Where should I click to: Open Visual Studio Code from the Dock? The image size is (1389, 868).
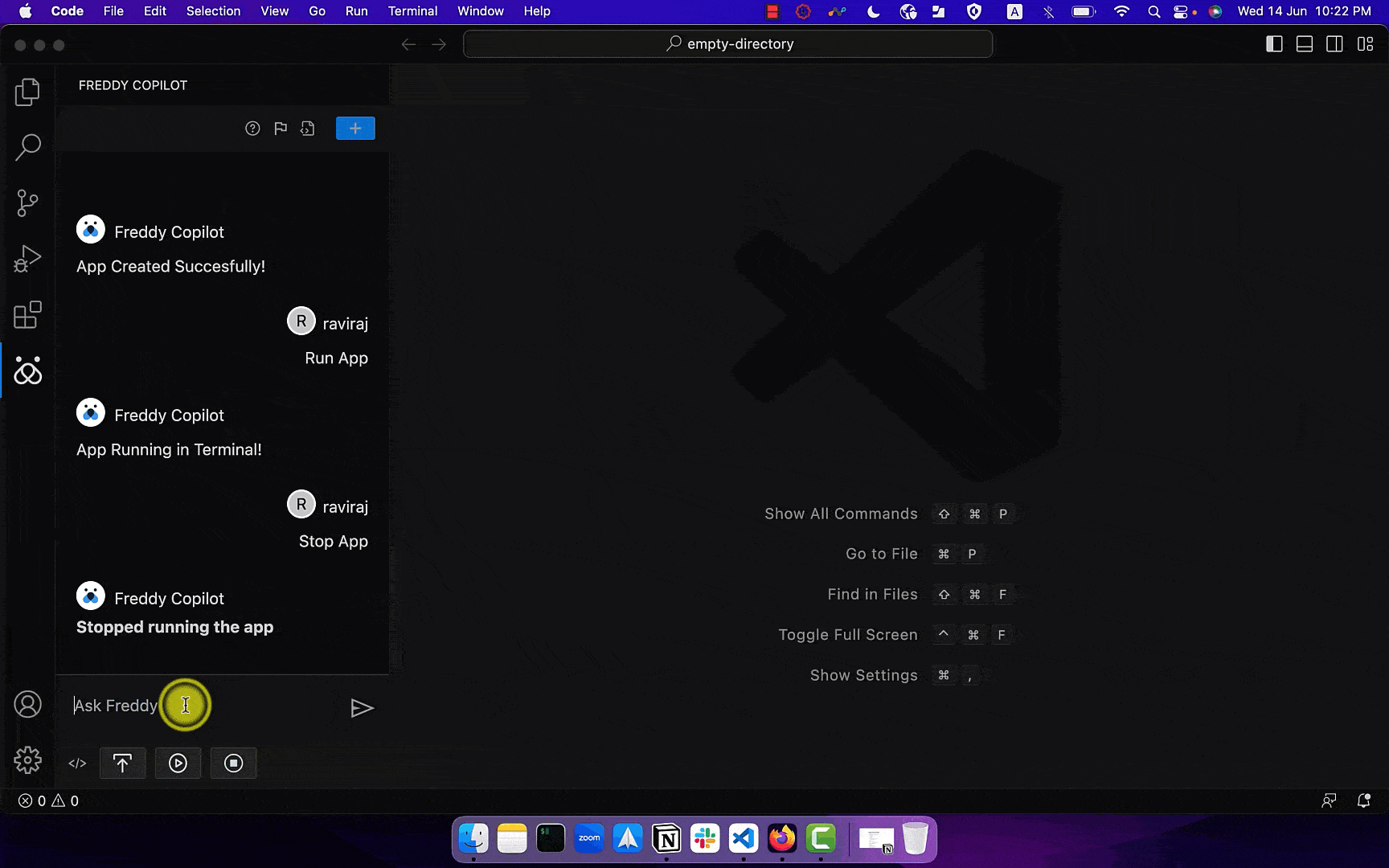[x=744, y=839]
